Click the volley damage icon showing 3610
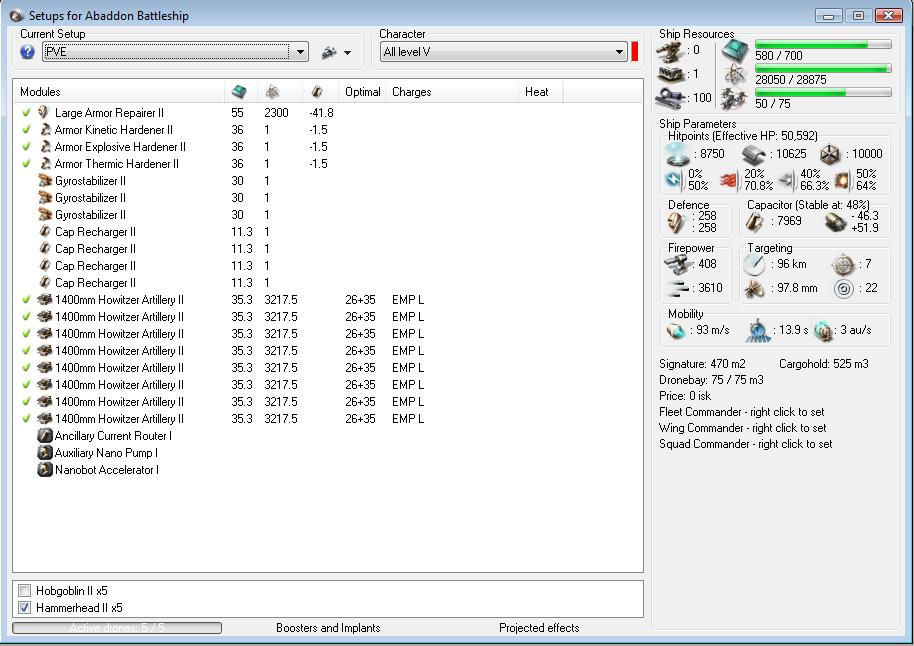 (678, 288)
